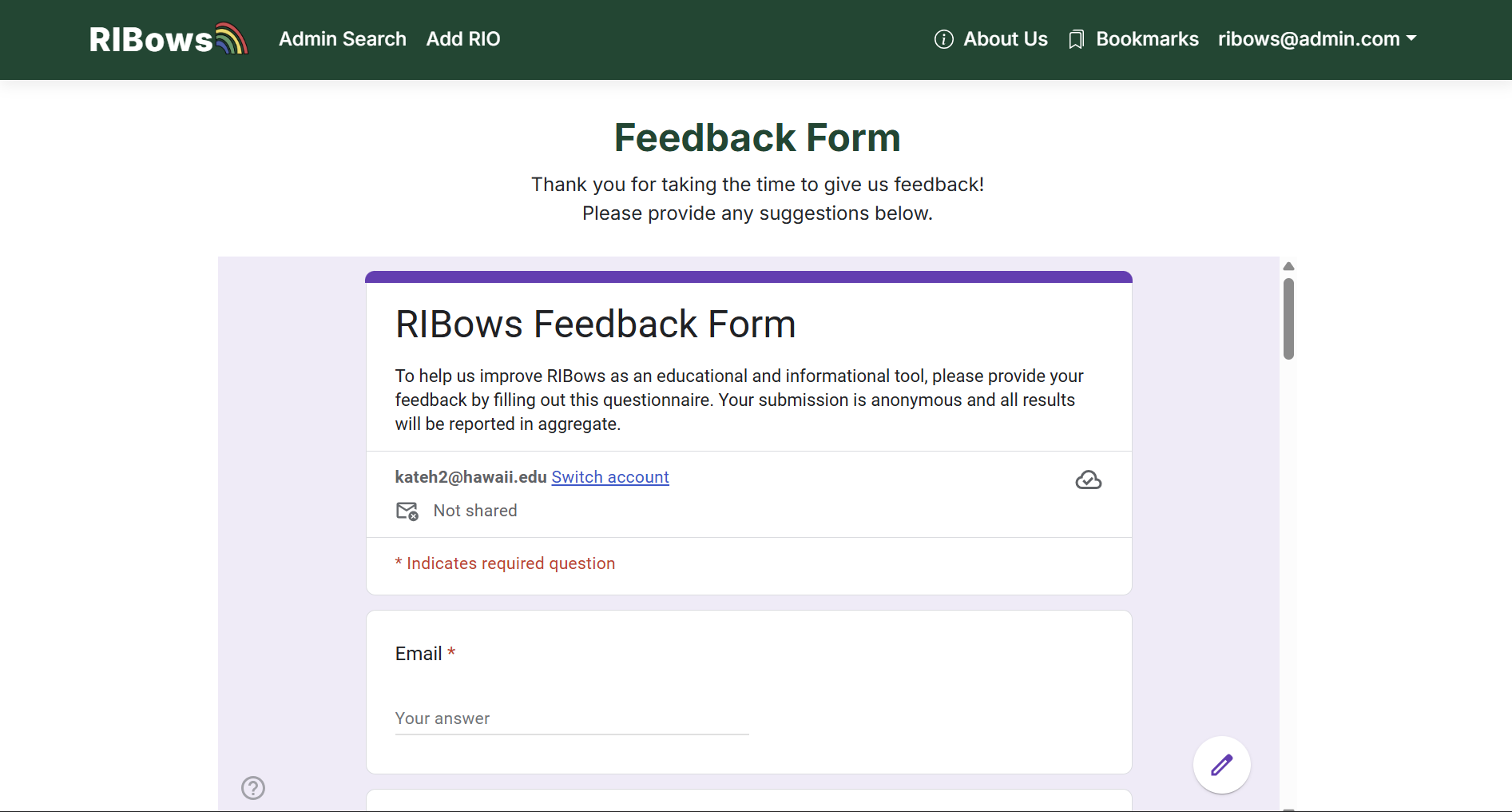Viewport: 1512px width, 812px height.
Task: Go to Add RIO in navbar
Action: click(462, 39)
